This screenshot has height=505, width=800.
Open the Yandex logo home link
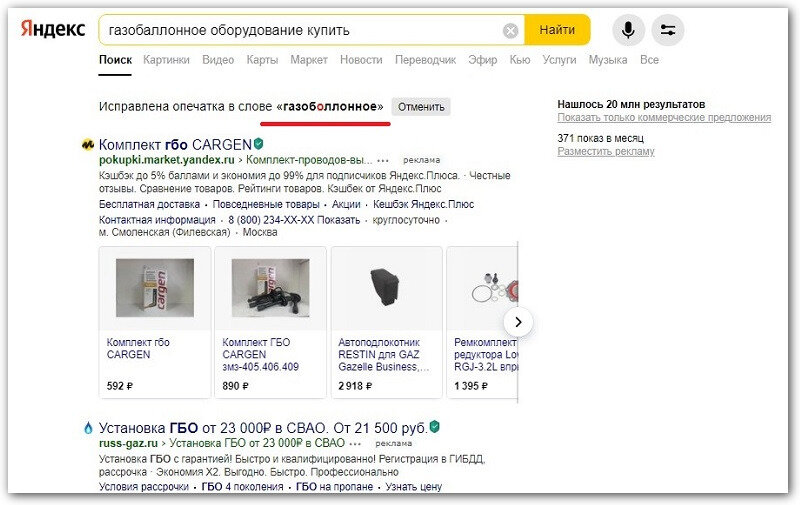[x=53, y=30]
